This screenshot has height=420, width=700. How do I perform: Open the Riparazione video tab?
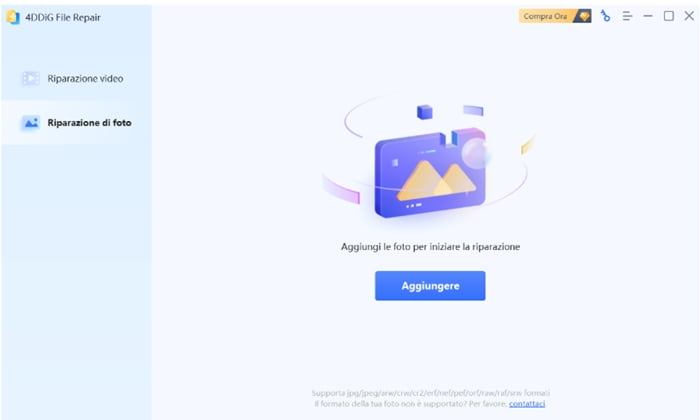point(77,79)
